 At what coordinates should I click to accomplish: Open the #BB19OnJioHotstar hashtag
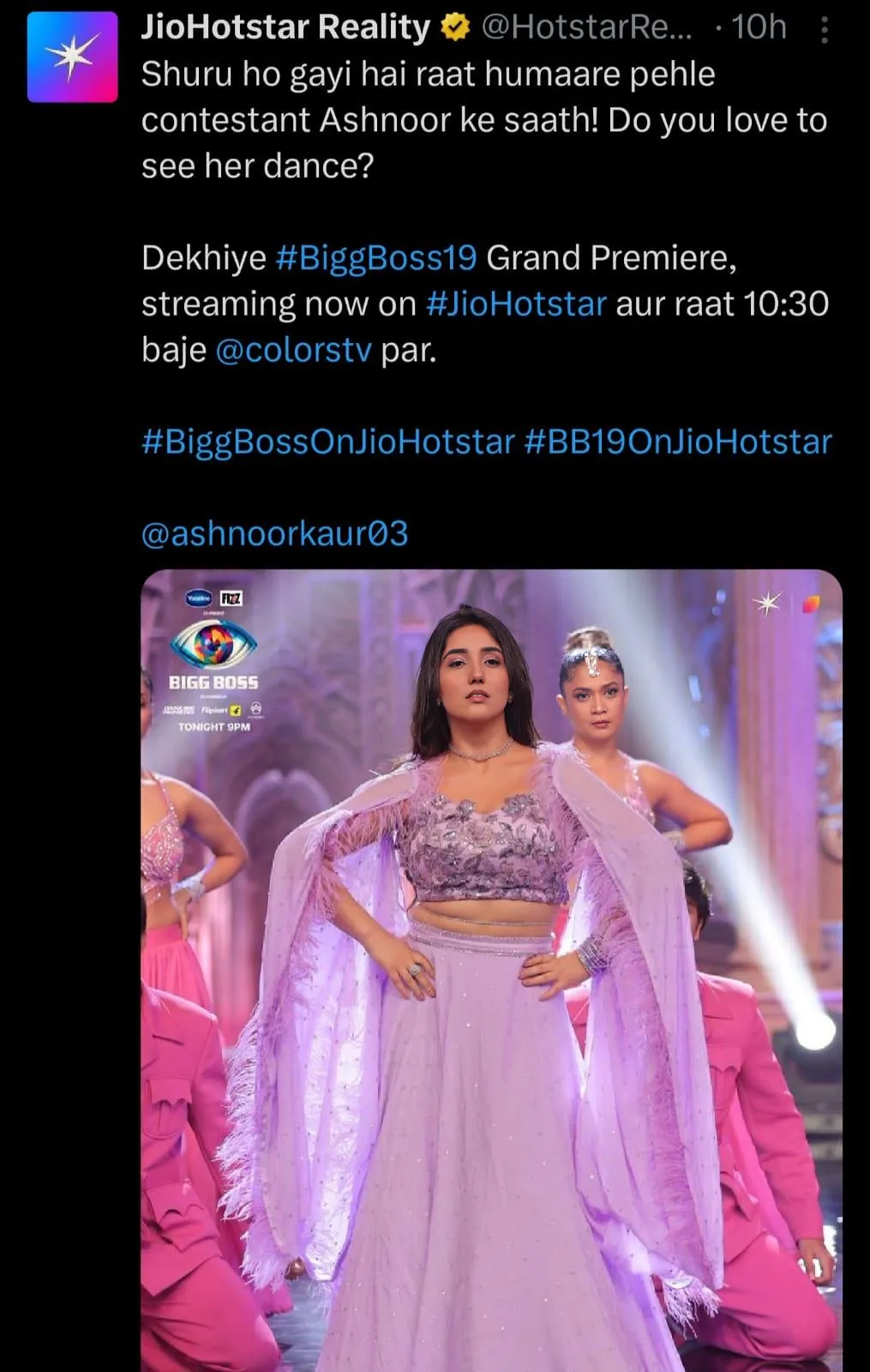click(678, 442)
